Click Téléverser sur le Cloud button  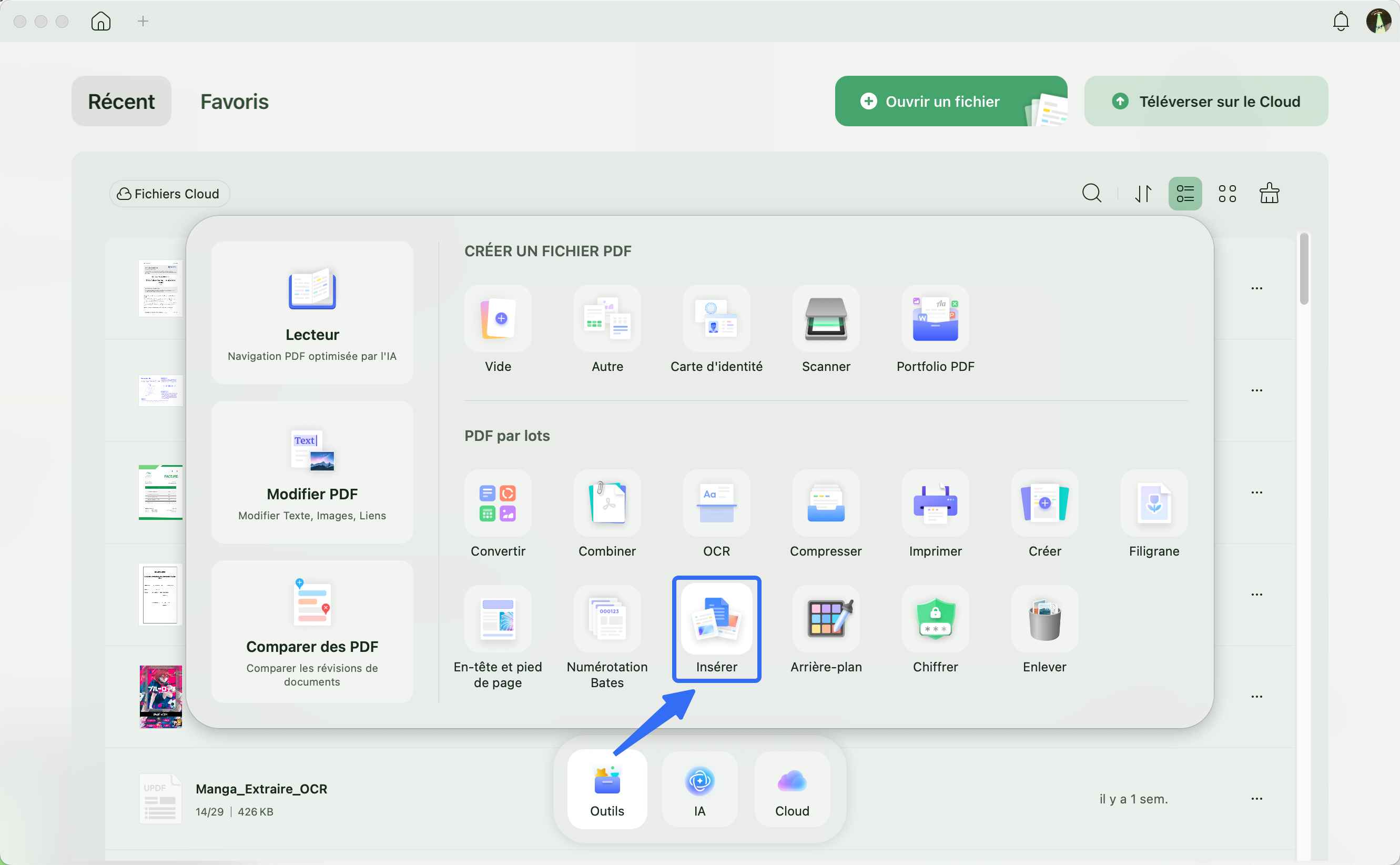pos(1205,101)
